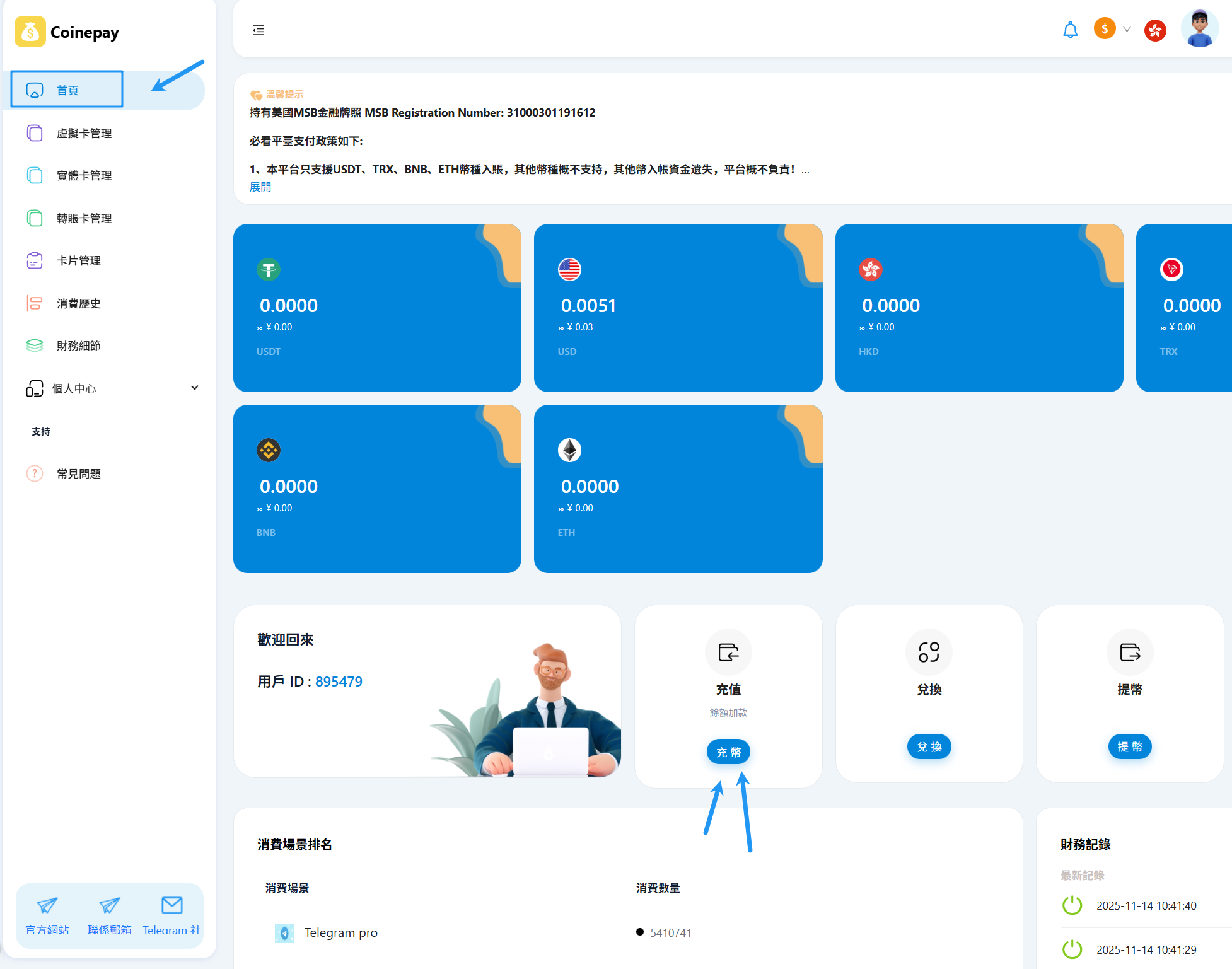Open the user avatar profile menu
Image resolution: width=1232 pixels, height=969 pixels.
pyautogui.click(x=1199, y=29)
